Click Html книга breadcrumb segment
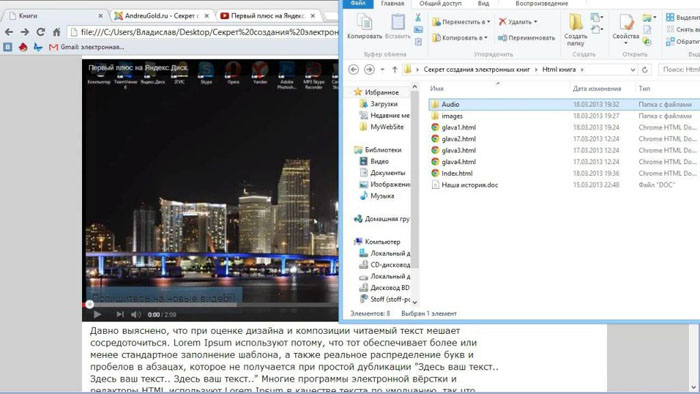Viewport: 700px width, 394px height. pyautogui.click(x=558, y=70)
